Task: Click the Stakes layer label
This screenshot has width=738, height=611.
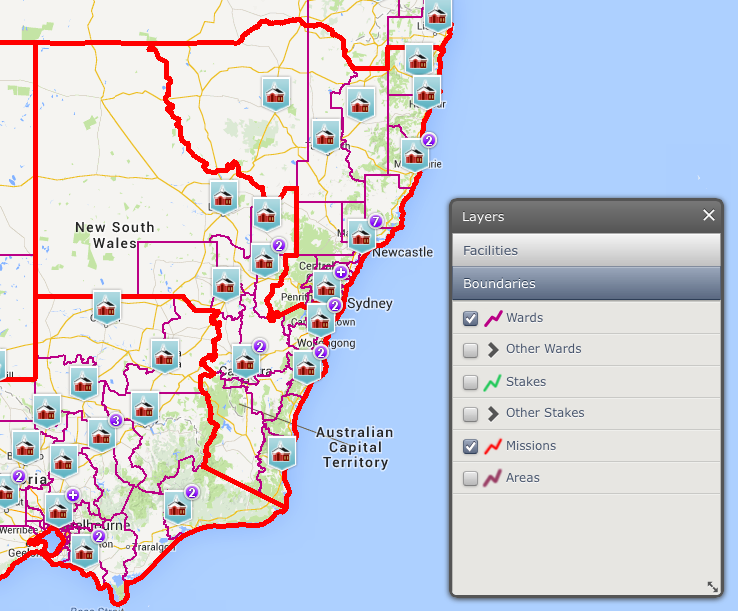Action: 526,381
